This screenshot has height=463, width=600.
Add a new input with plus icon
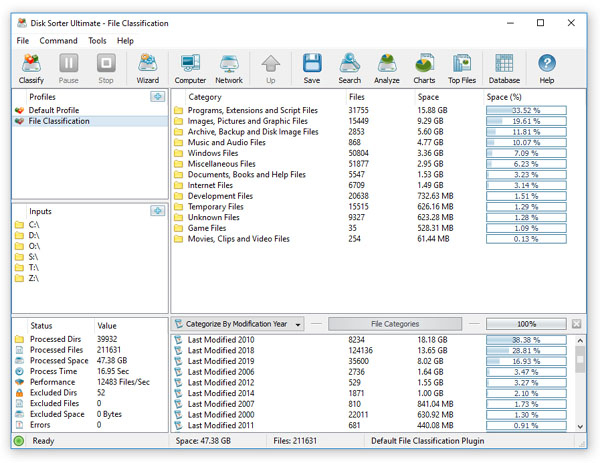[x=158, y=210]
